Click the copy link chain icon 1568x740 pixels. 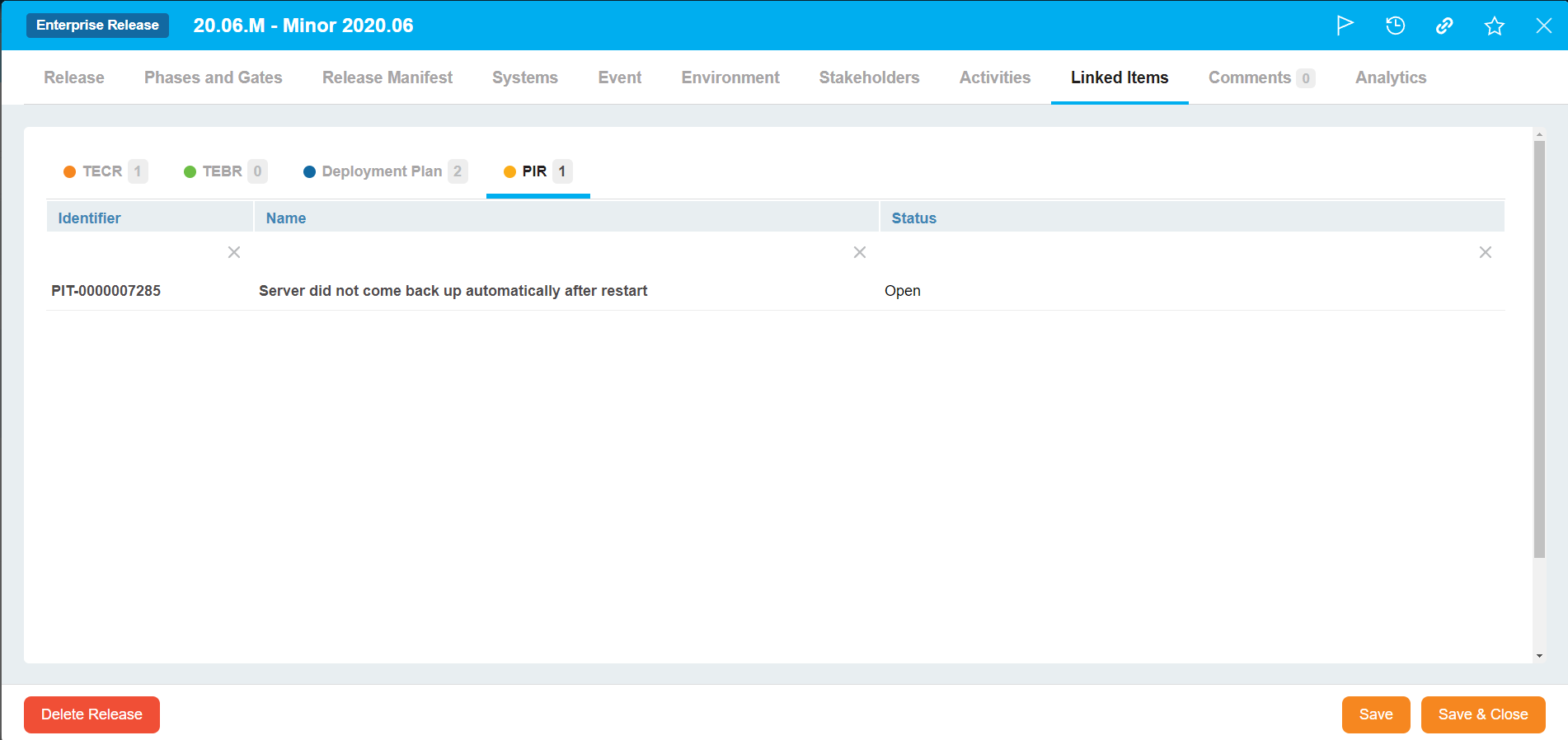click(1444, 26)
